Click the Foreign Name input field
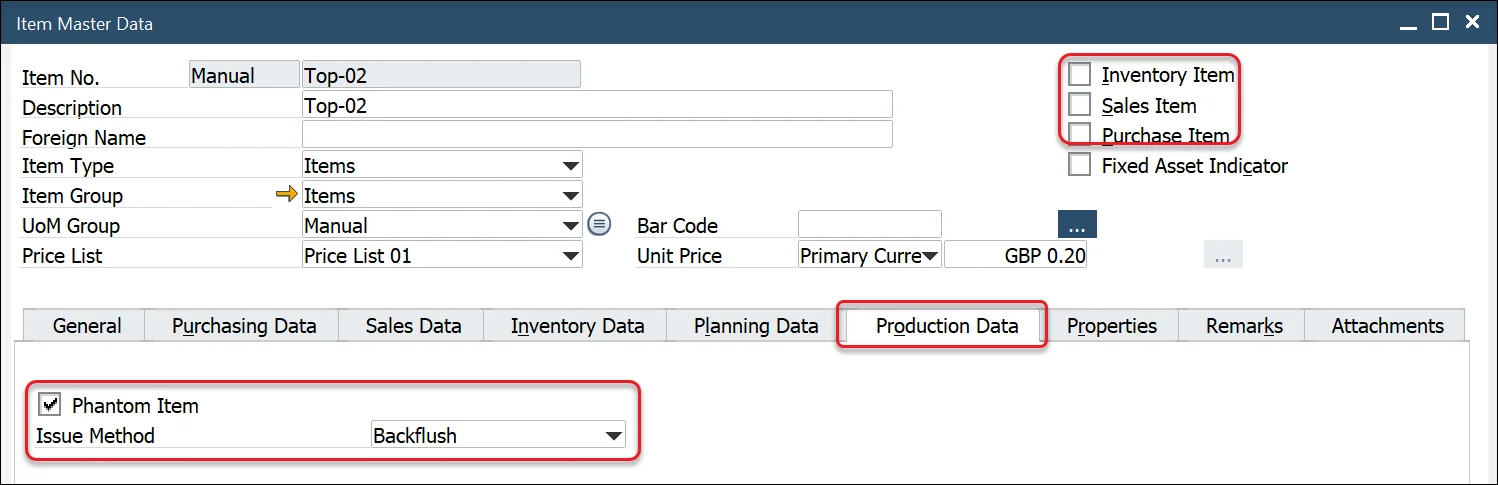The image size is (1498, 485). point(596,135)
